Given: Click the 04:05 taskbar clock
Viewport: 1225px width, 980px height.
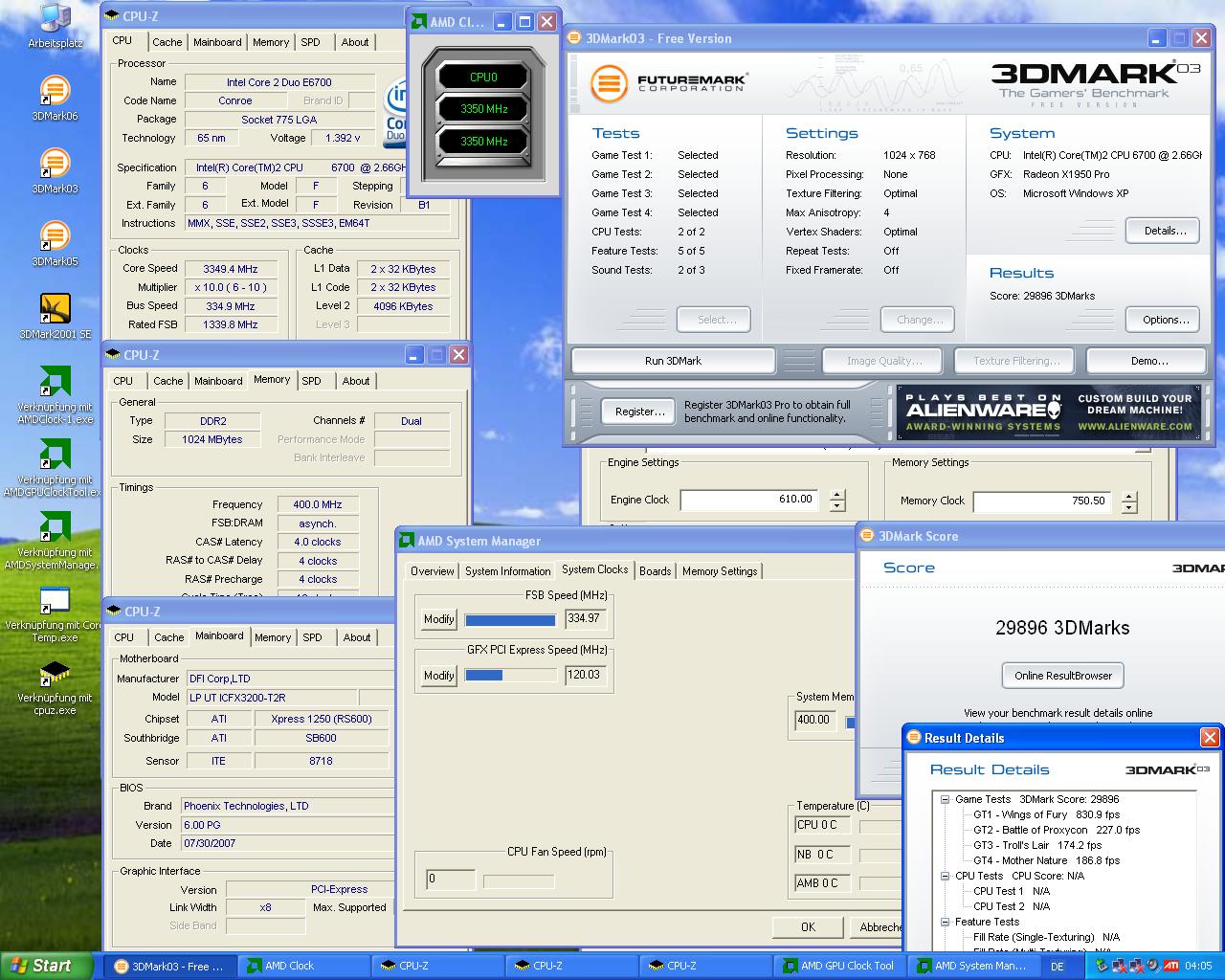Looking at the screenshot, I should tap(1198, 966).
